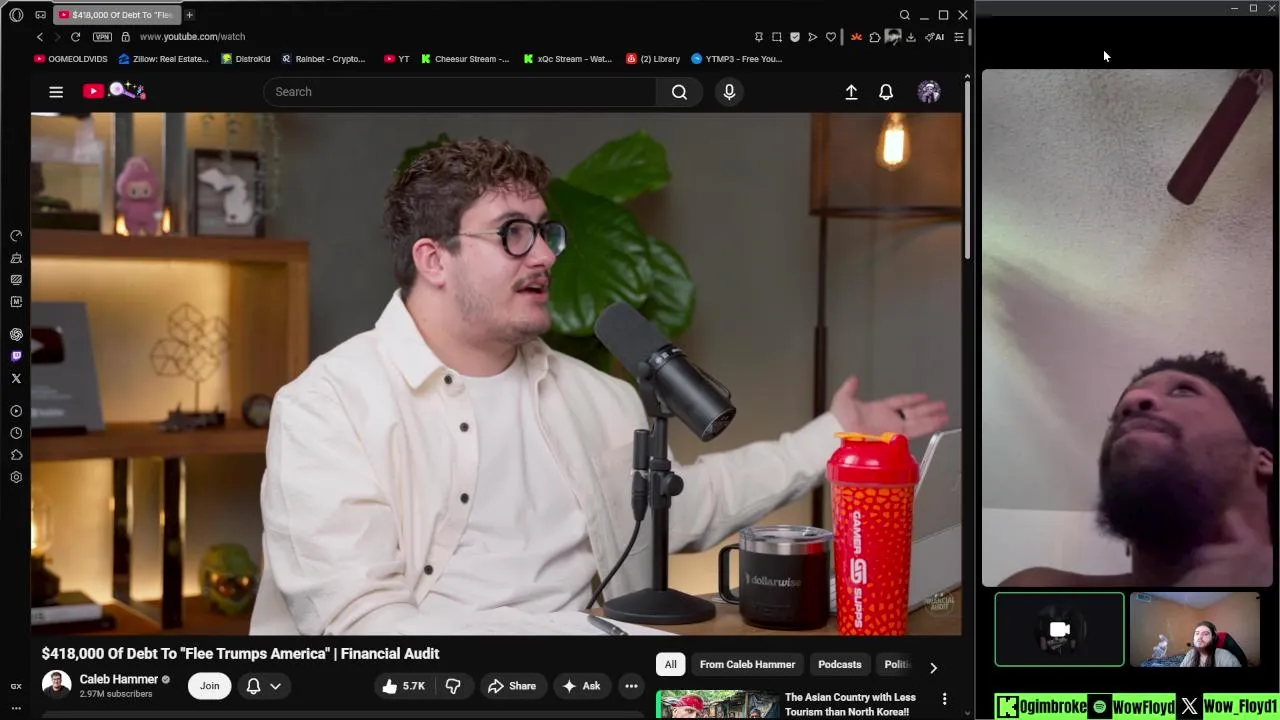Open the Workspaces icon left of the tab
The height and width of the screenshot is (720, 1280).
coord(40,15)
